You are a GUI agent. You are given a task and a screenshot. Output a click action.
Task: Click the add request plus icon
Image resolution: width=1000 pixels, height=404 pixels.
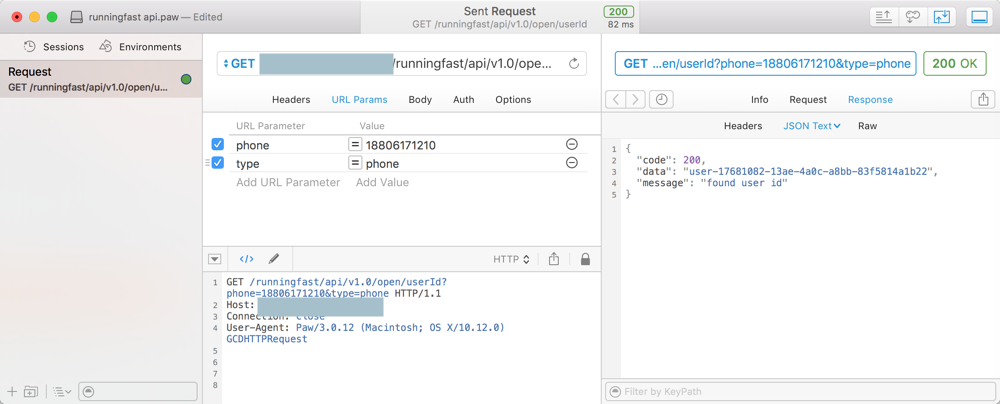12,391
